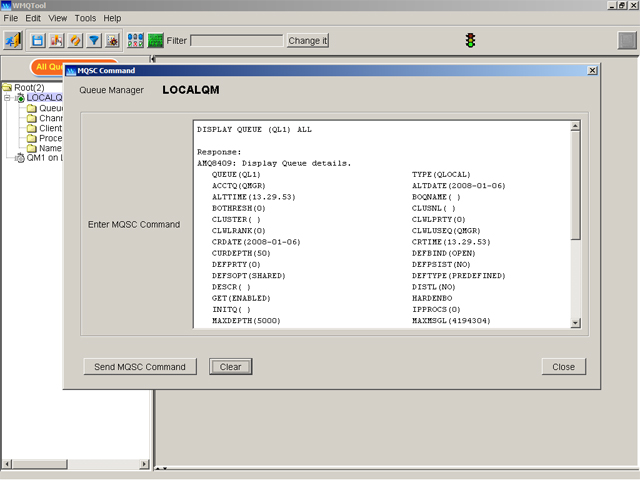The width and height of the screenshot is (640, 480).
Task: Close the MQSC Command dialog with X
Action: click(592, 71)
